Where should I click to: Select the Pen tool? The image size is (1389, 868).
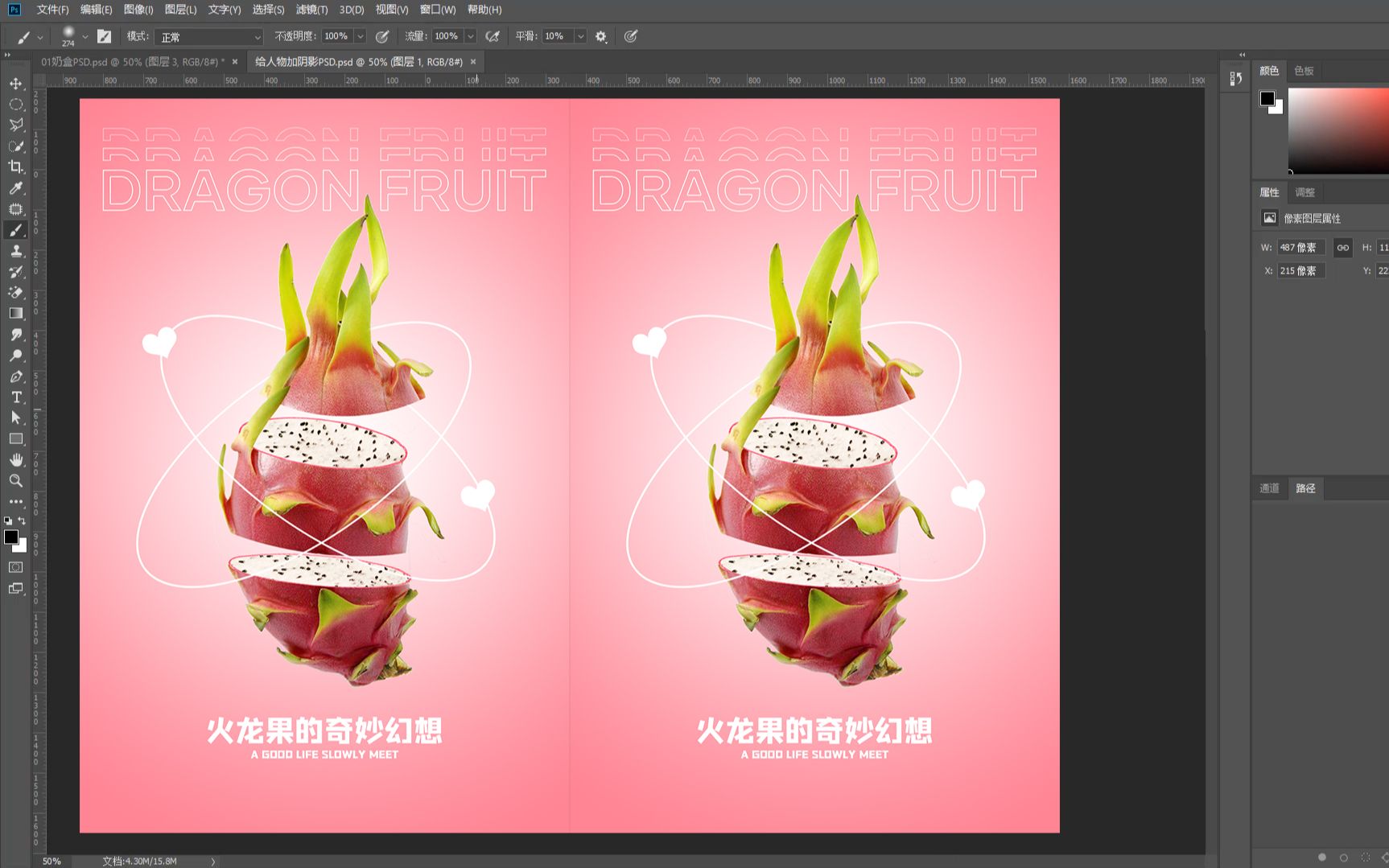pyautogui.click(x=16, y=376)
